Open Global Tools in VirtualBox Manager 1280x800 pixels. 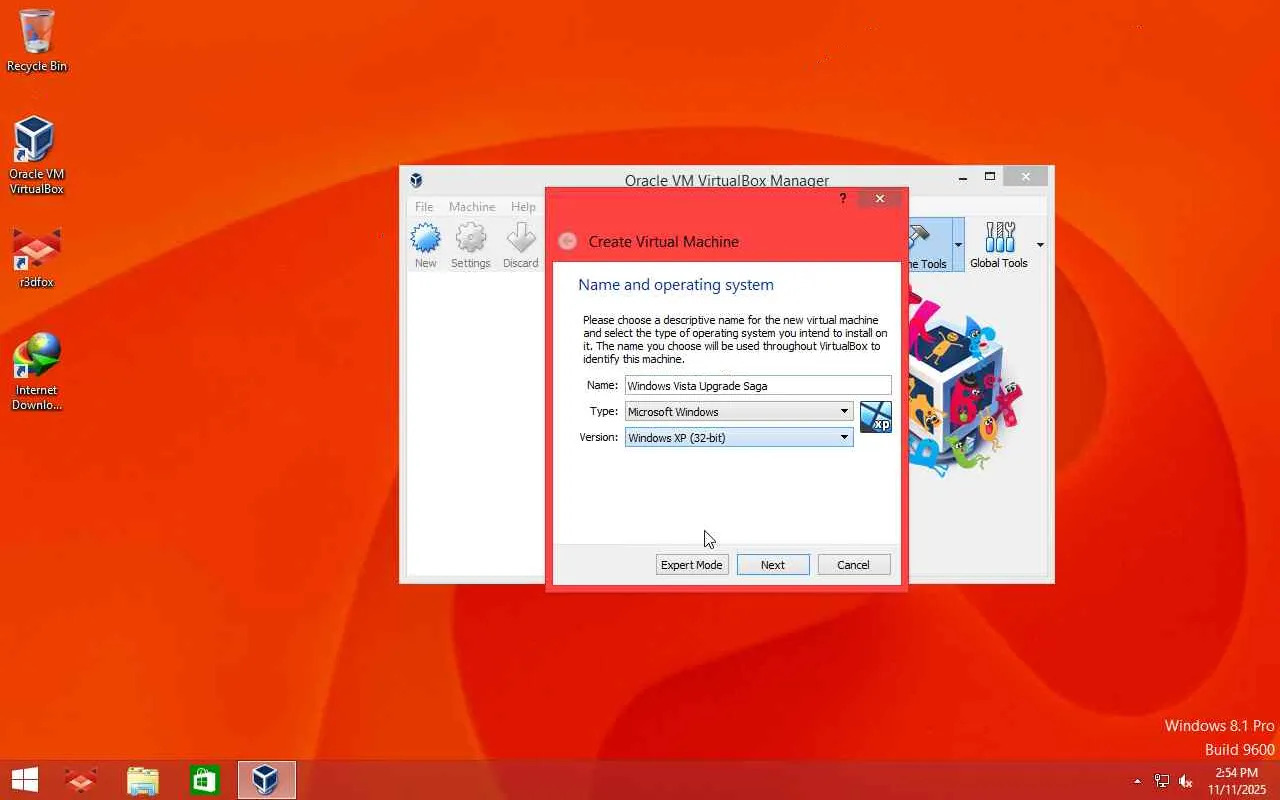(x=999, y=245)
